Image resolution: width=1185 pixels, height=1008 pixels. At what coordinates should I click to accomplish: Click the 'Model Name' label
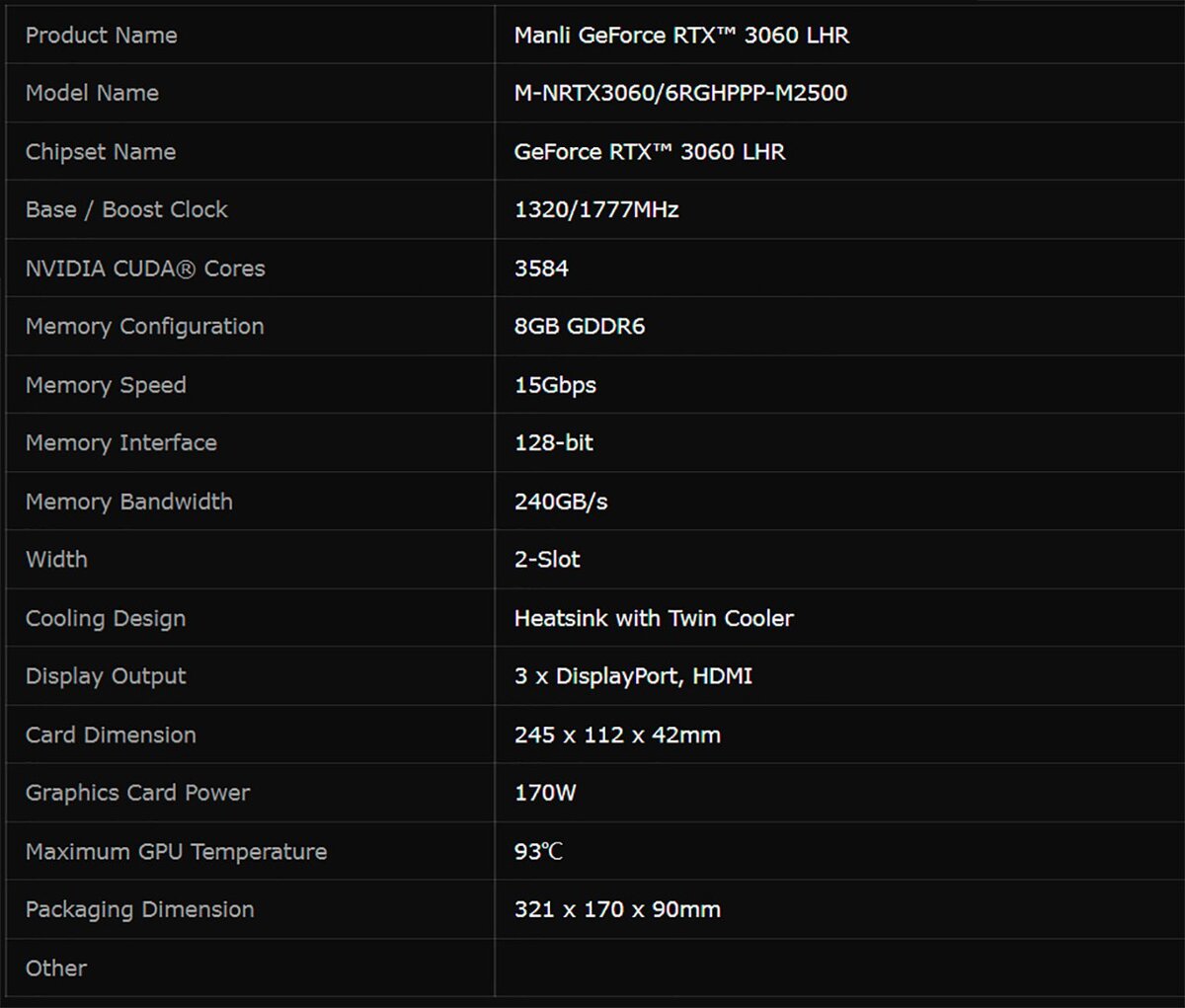[92, 93]
